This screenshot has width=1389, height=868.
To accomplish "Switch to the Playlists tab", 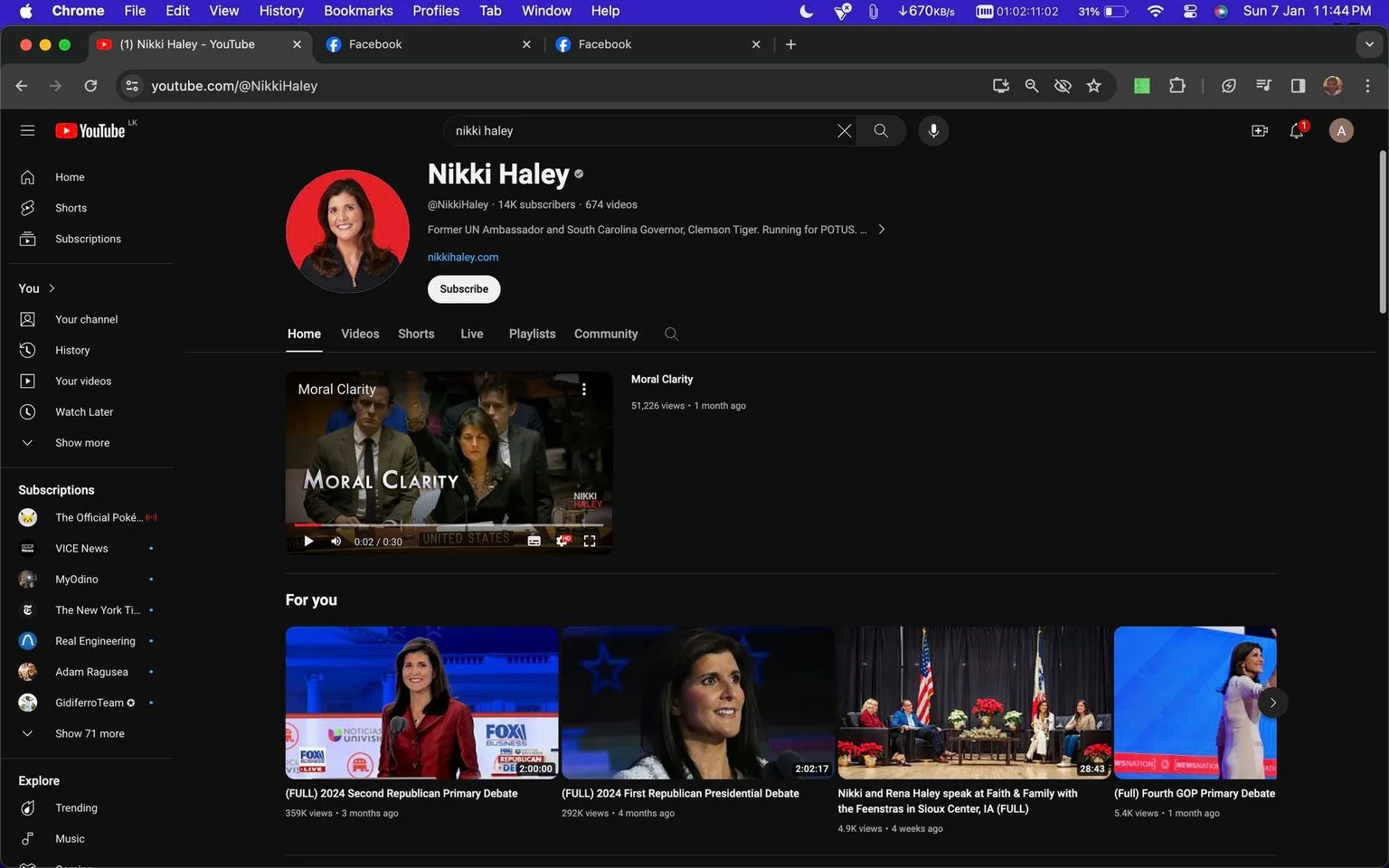I will [532, 334].
